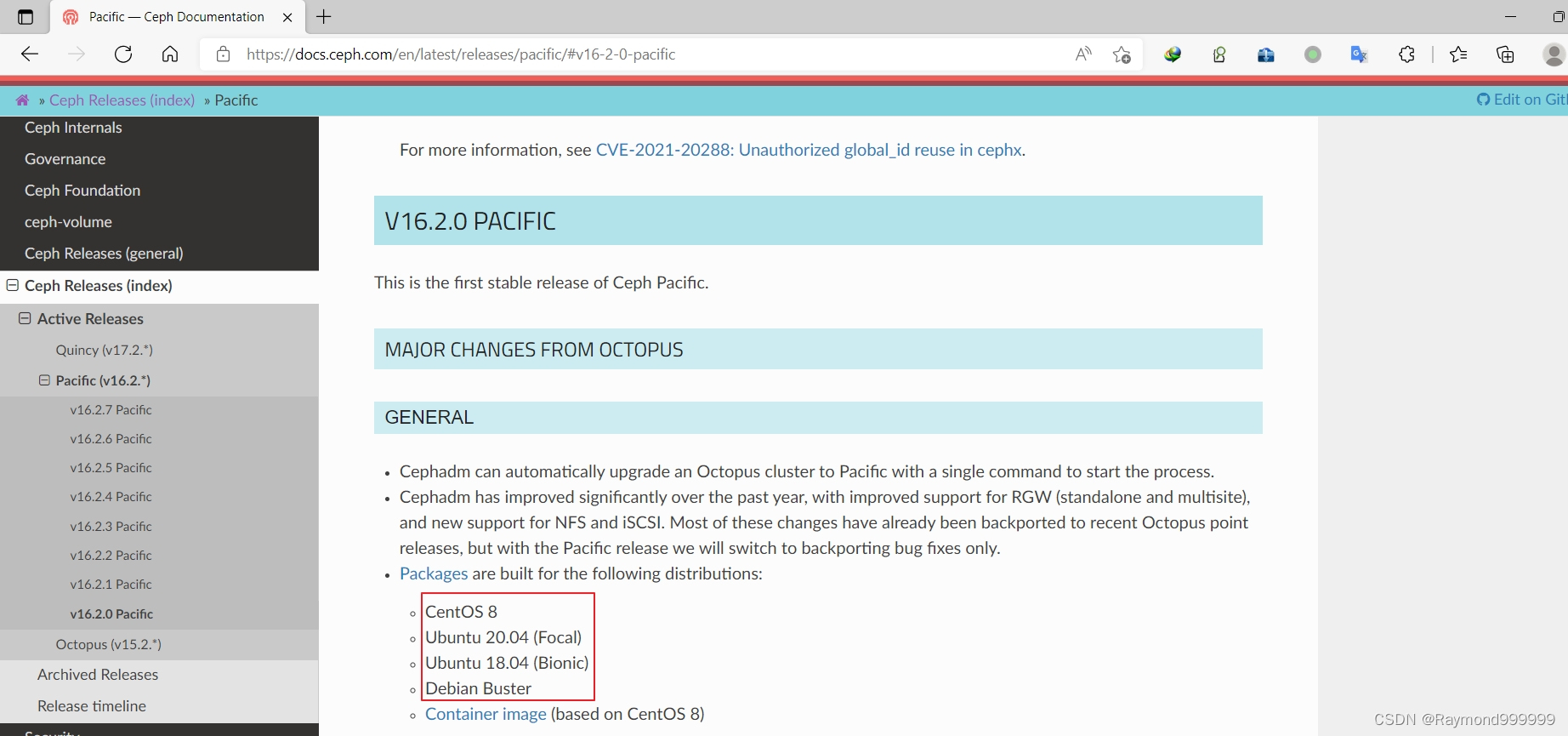The width and height of the screenshot is (1568, 736).
Task: Open the user profile avatar
Action: (1554, 54)
